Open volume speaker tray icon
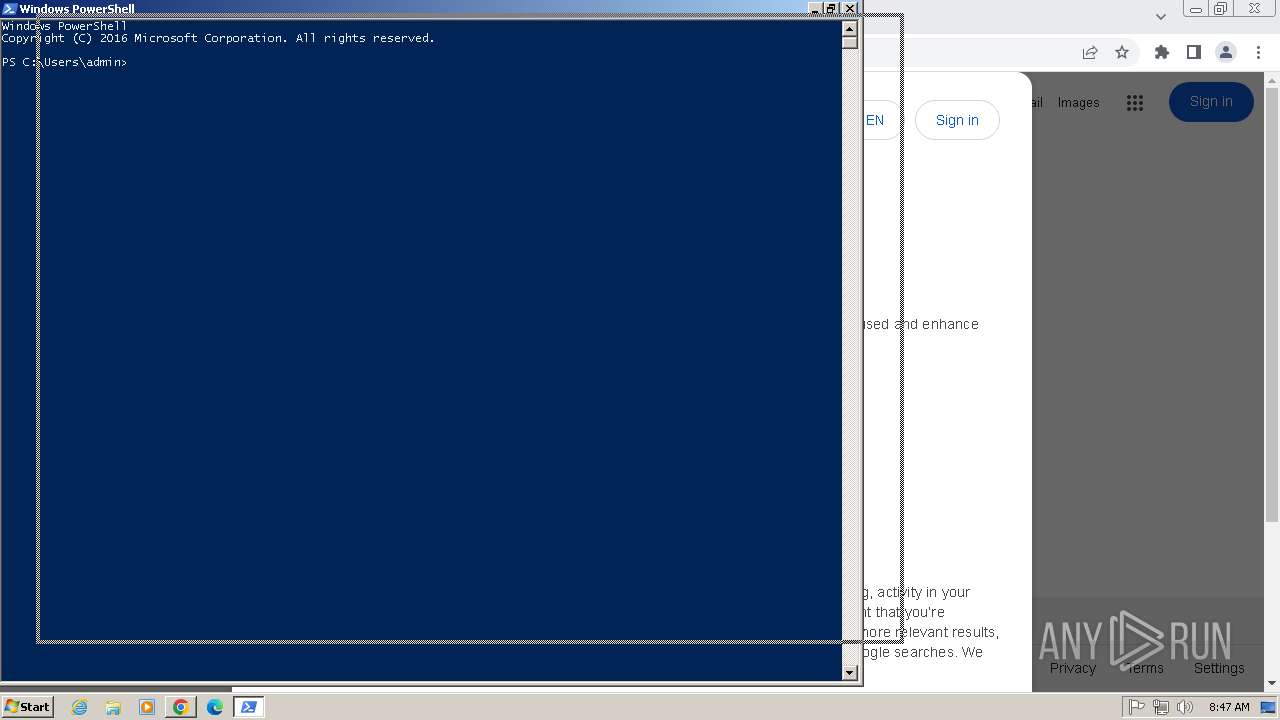The width and height of the screenshot is (1280, 720). click(x=1185, y=707)
